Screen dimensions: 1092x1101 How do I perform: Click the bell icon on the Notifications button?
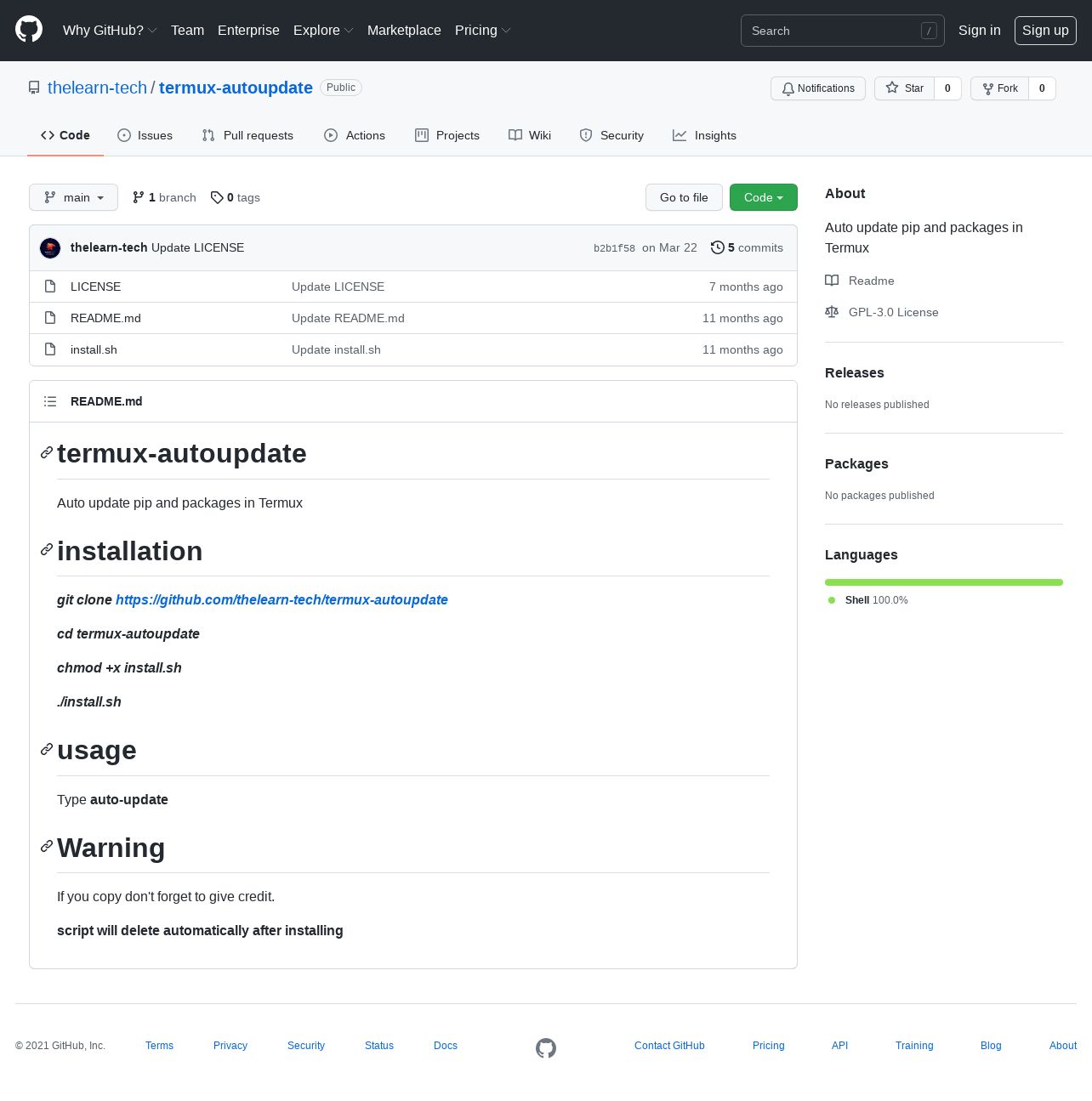click(788, 88)
